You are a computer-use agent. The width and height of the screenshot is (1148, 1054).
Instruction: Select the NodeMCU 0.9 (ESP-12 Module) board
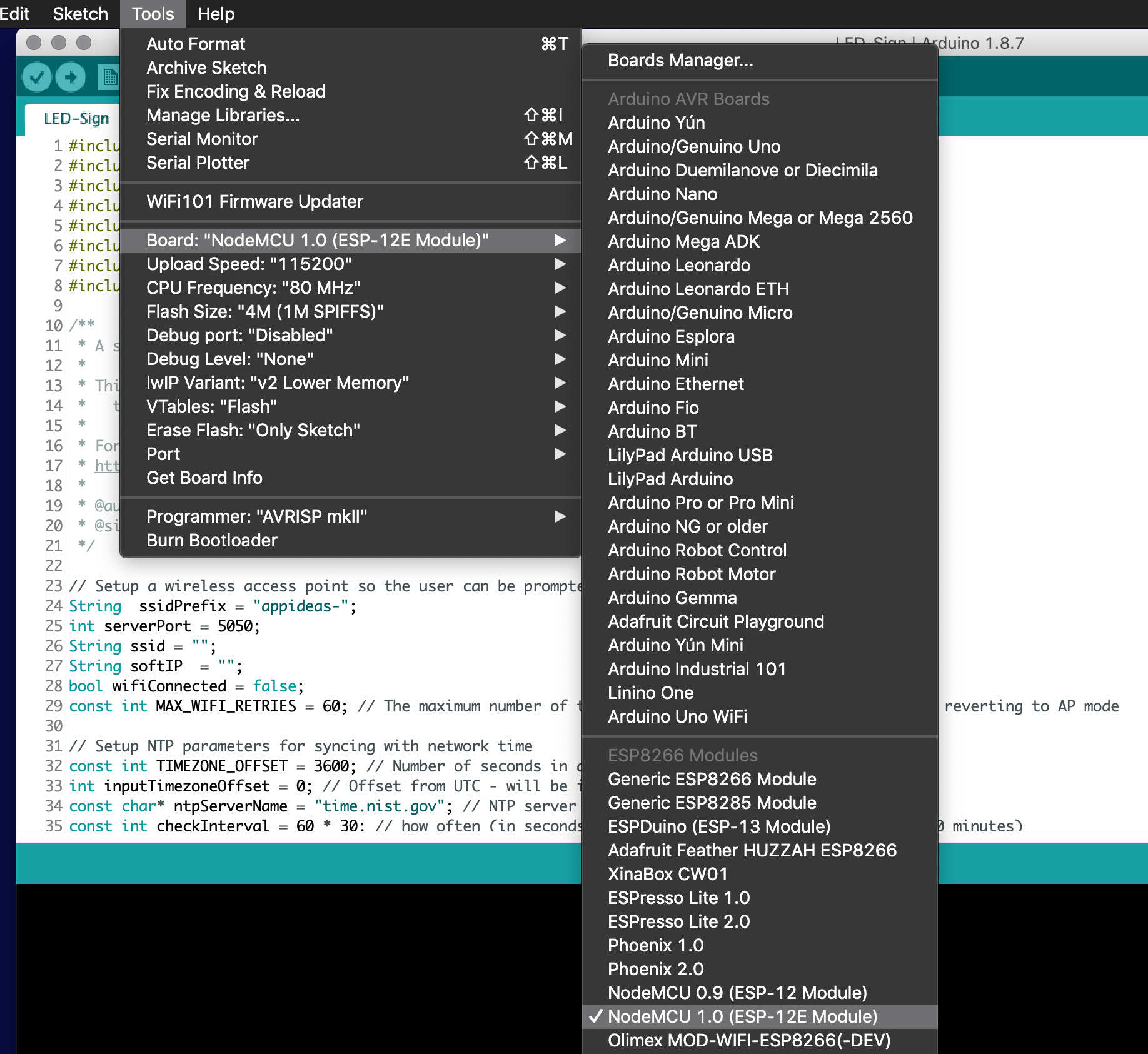[738, 993]
